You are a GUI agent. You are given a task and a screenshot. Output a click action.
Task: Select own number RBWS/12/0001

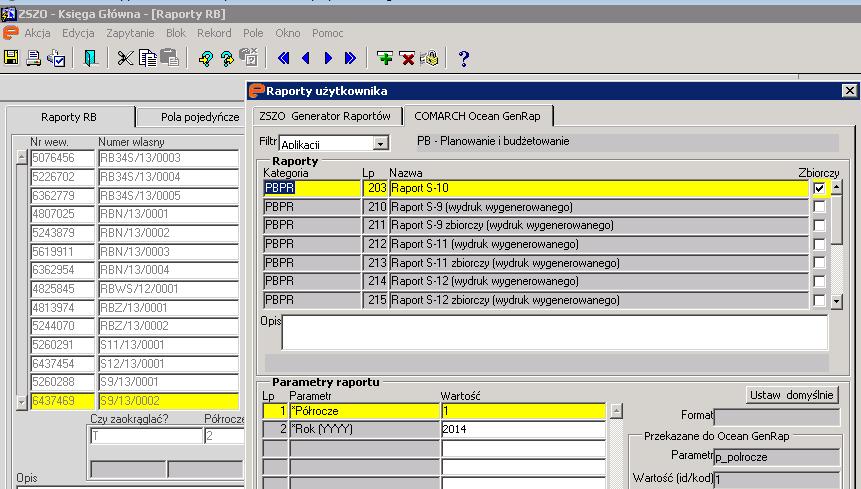[x=168, y=289]
